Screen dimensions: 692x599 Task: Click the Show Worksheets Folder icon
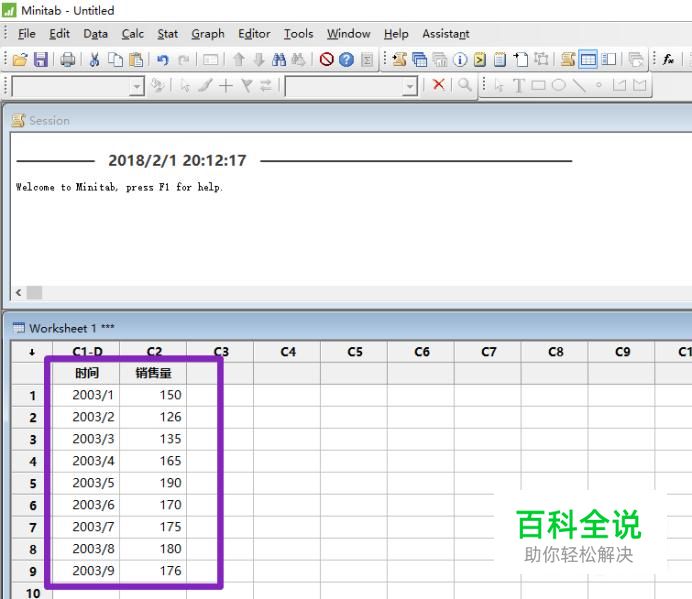pyautogui.click(x=420, y=59)
